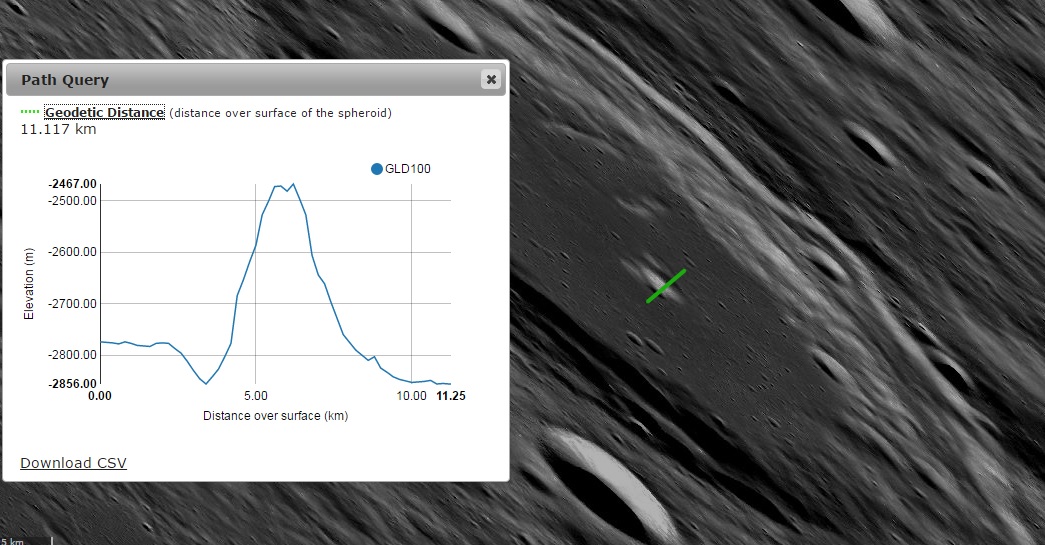This screenshot has width=1045, height=545.
Task: Select the 11.117 km distance value
Action: click(58, 130)
